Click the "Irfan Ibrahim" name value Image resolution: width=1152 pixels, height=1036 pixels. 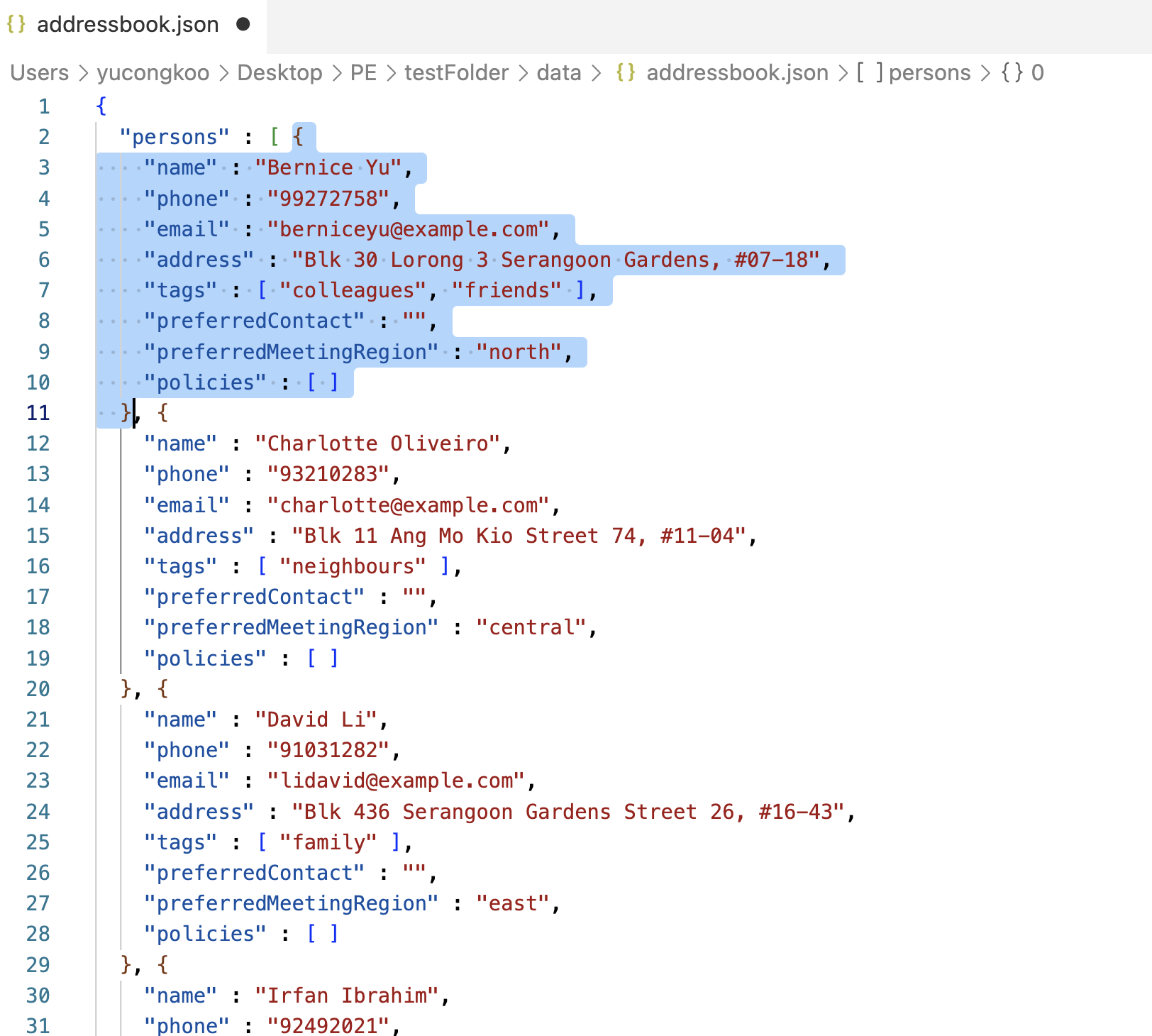tap(348, 996)
